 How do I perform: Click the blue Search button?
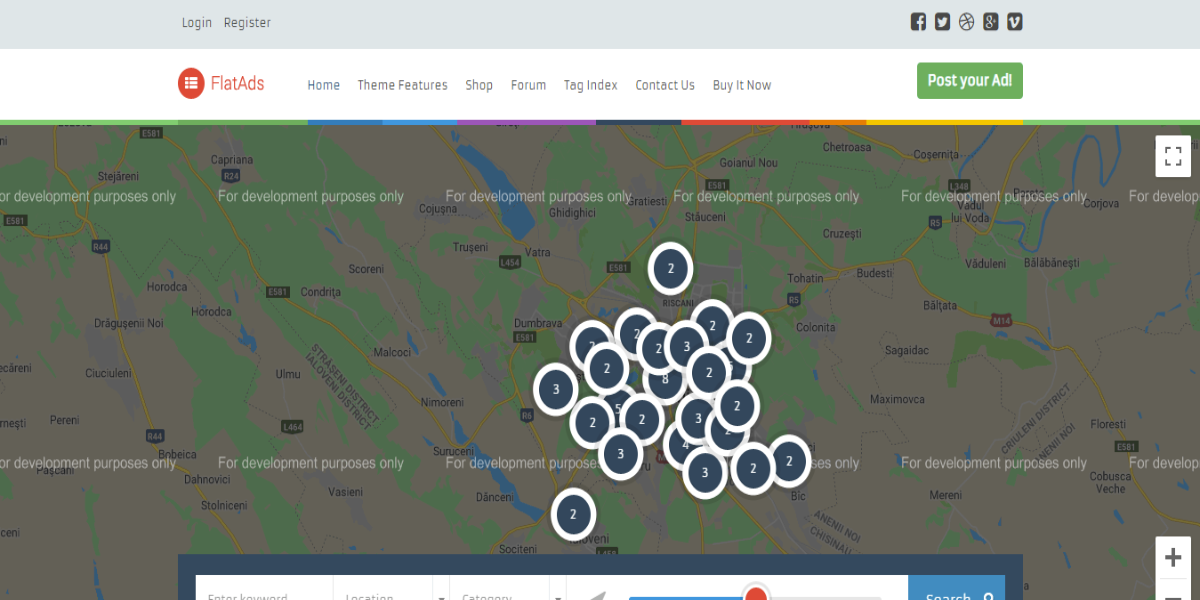coord(957,590)
